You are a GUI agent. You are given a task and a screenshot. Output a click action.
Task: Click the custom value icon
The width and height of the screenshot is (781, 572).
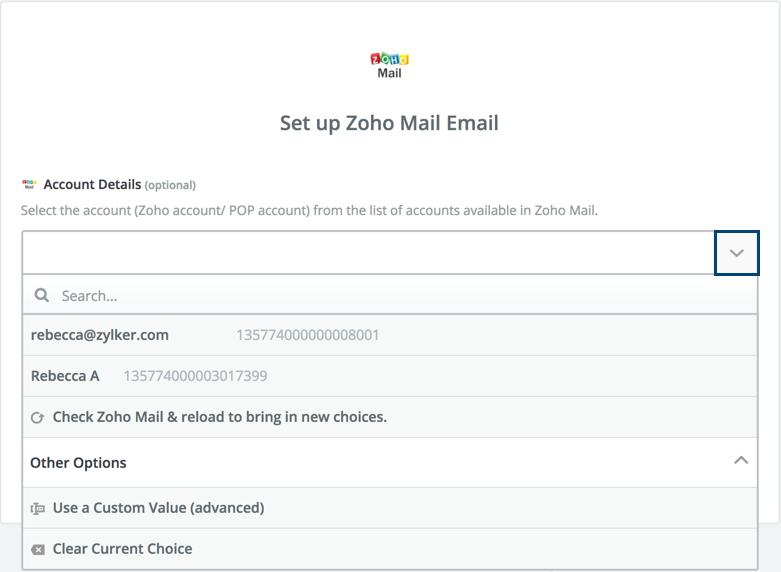(38, 508)
